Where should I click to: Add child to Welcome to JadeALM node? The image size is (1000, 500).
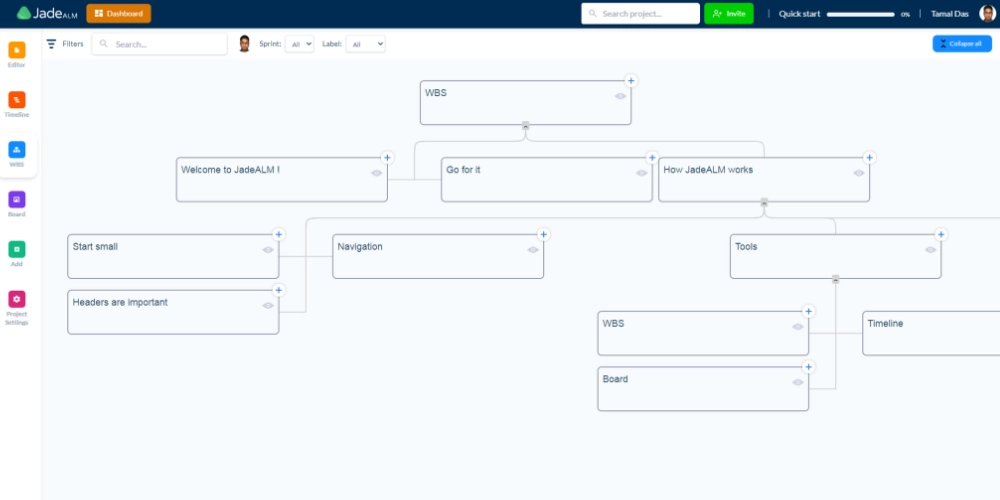[387, 158]
